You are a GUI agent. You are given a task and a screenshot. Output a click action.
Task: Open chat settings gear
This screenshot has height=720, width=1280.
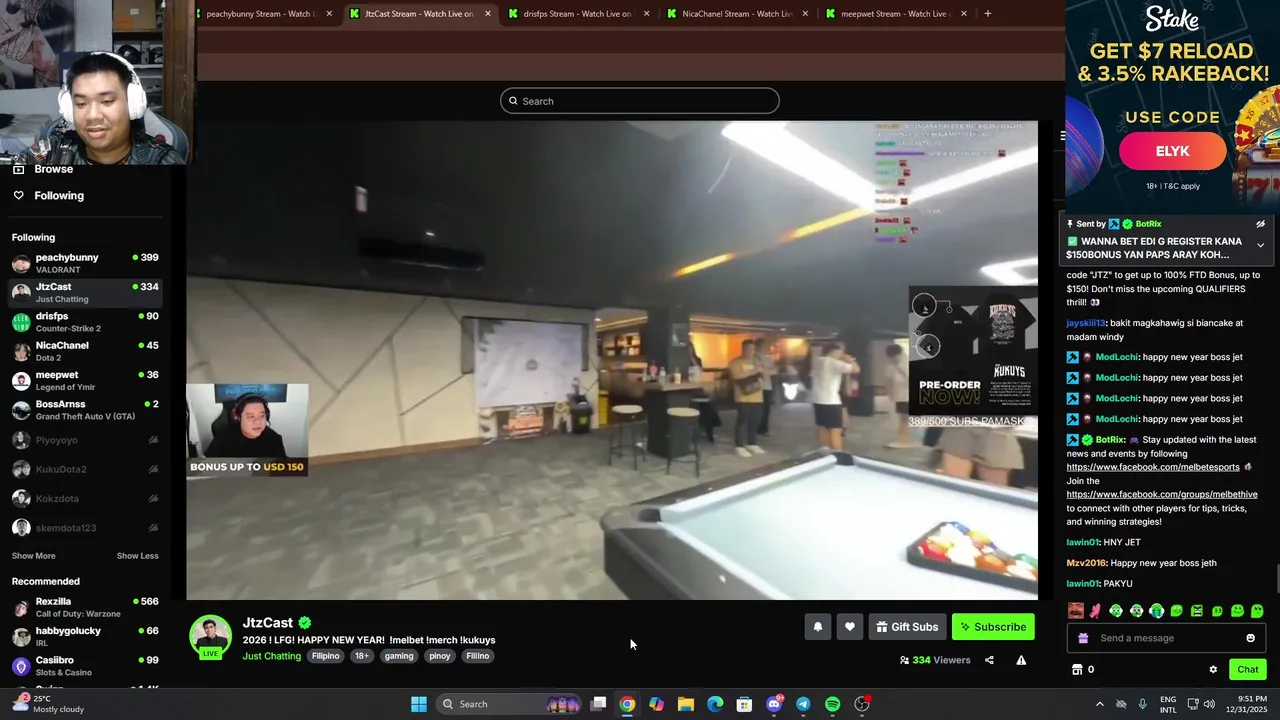pos(1213,670)
